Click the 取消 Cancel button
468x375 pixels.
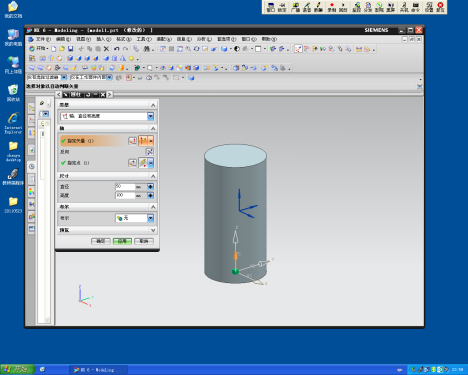[144, 241]
